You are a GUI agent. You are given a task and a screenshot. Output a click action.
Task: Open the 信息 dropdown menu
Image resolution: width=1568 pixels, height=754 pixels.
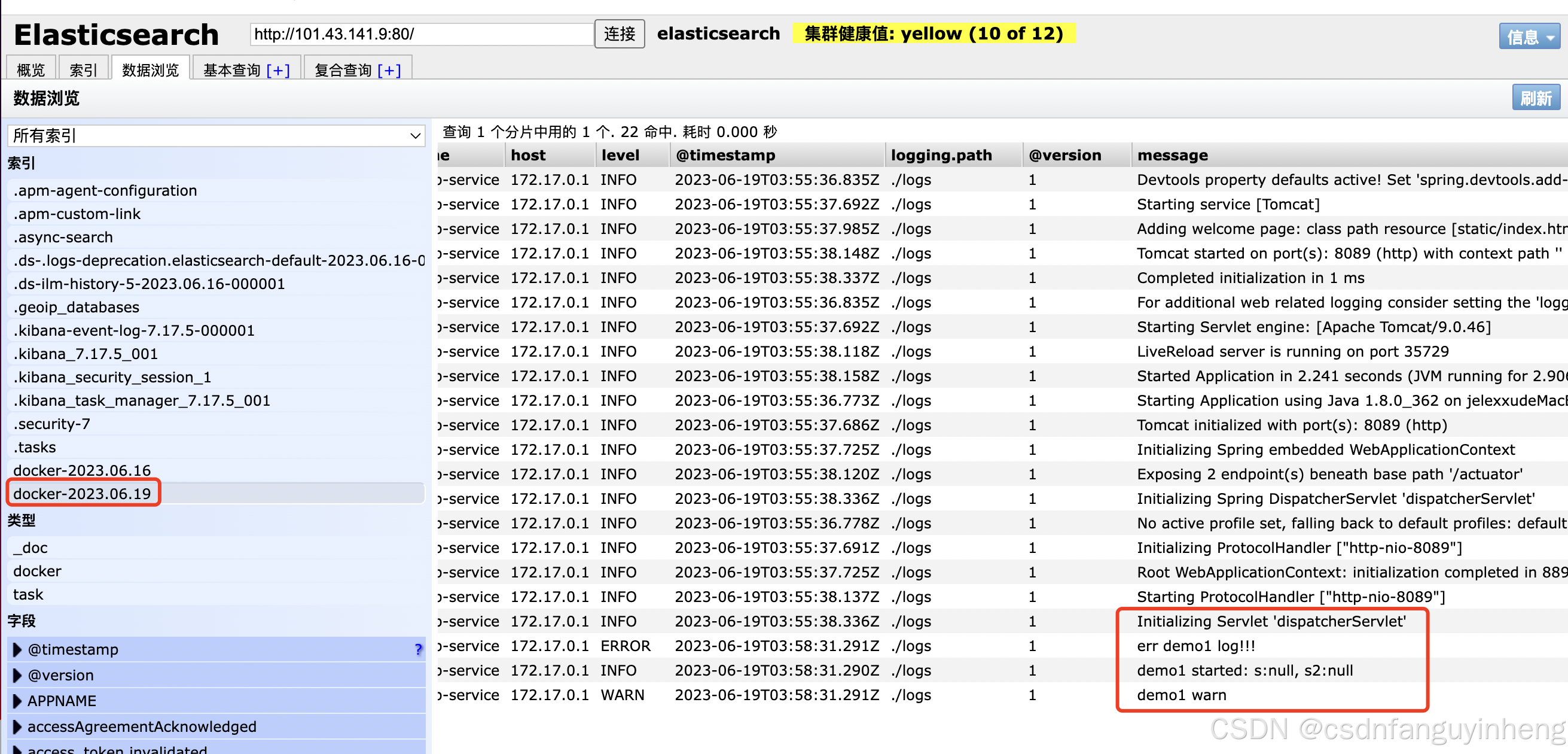click(1529, 37)
